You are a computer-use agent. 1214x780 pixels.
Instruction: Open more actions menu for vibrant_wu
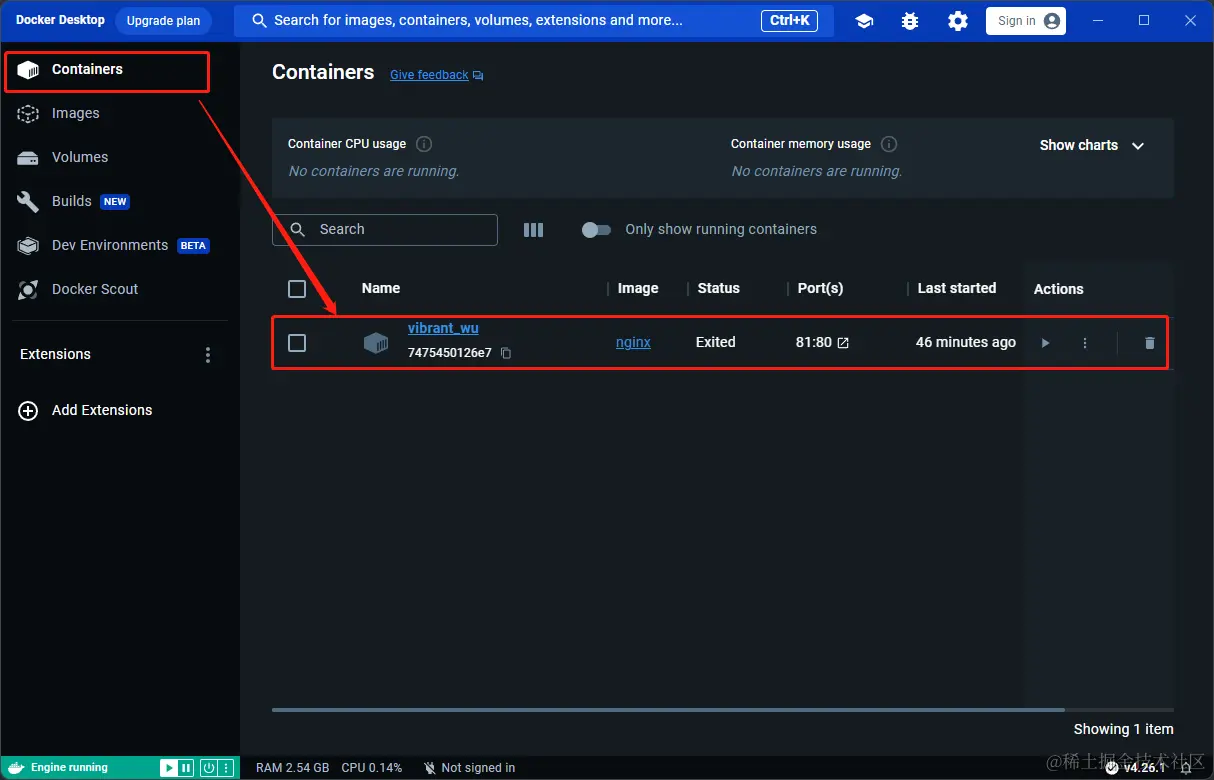tap(1085, 342)
